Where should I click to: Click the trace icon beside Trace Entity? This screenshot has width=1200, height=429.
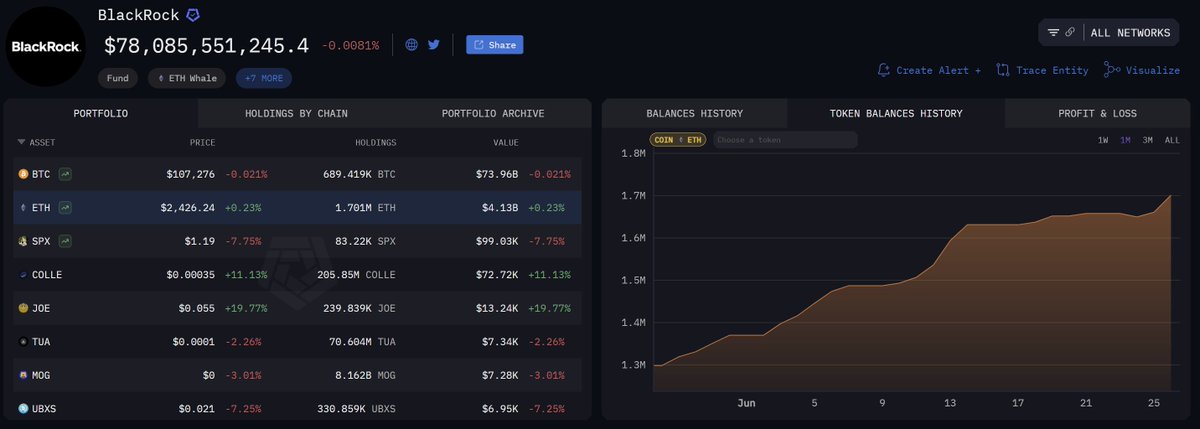click(1003, 70)
